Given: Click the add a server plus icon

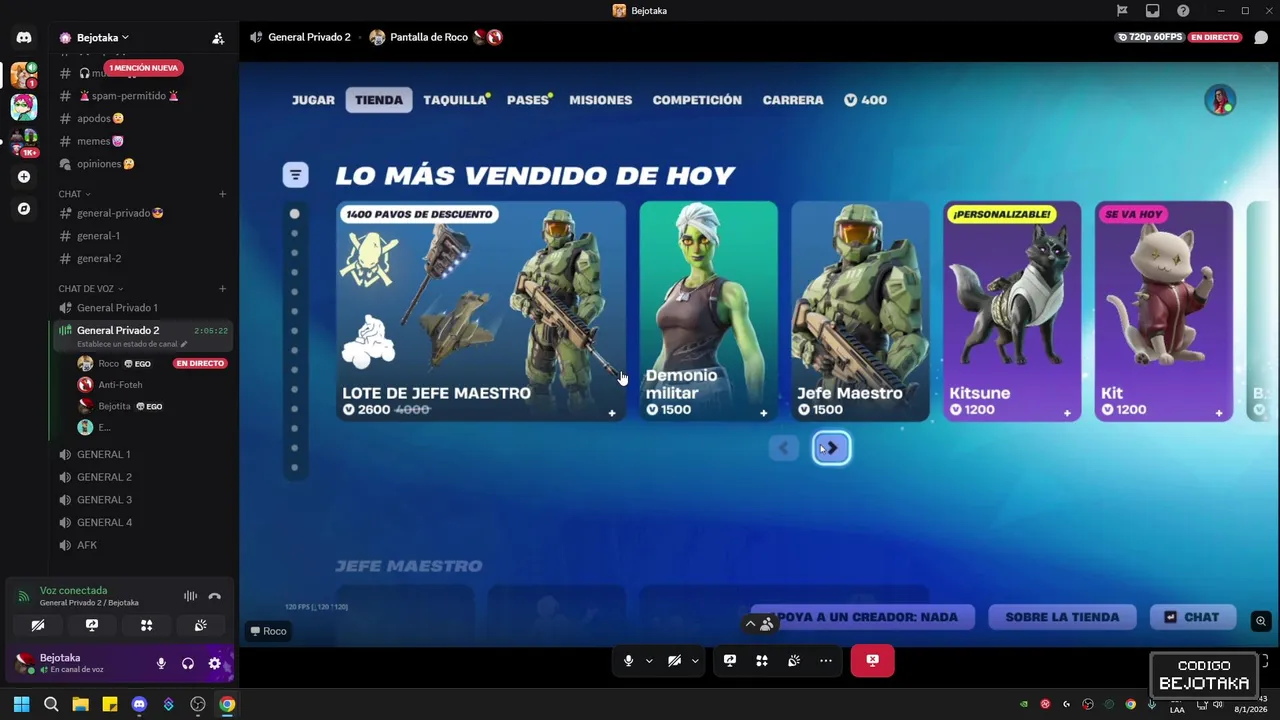Looking at the screenshot, I should pos(24,177).
